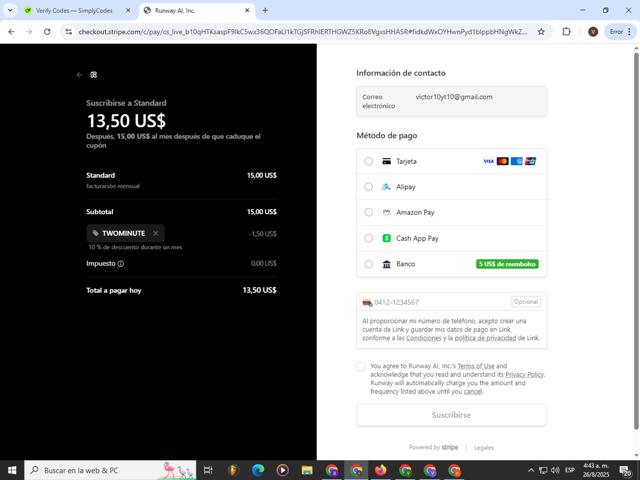Click the UnionPay card logo
Image resolution: width=640 pixels, height=480 pixels.
click(x=531, y=161)
